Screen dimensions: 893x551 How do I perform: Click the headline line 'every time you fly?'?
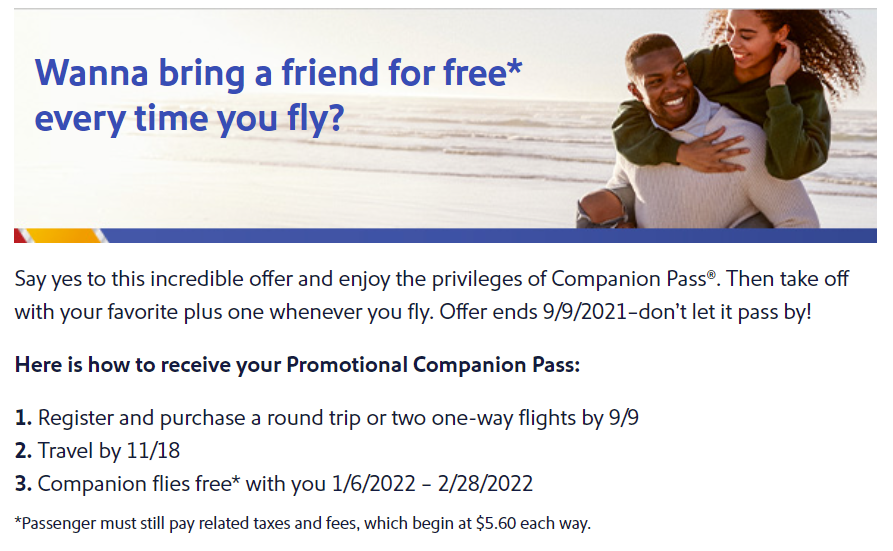tap(190, 119)
